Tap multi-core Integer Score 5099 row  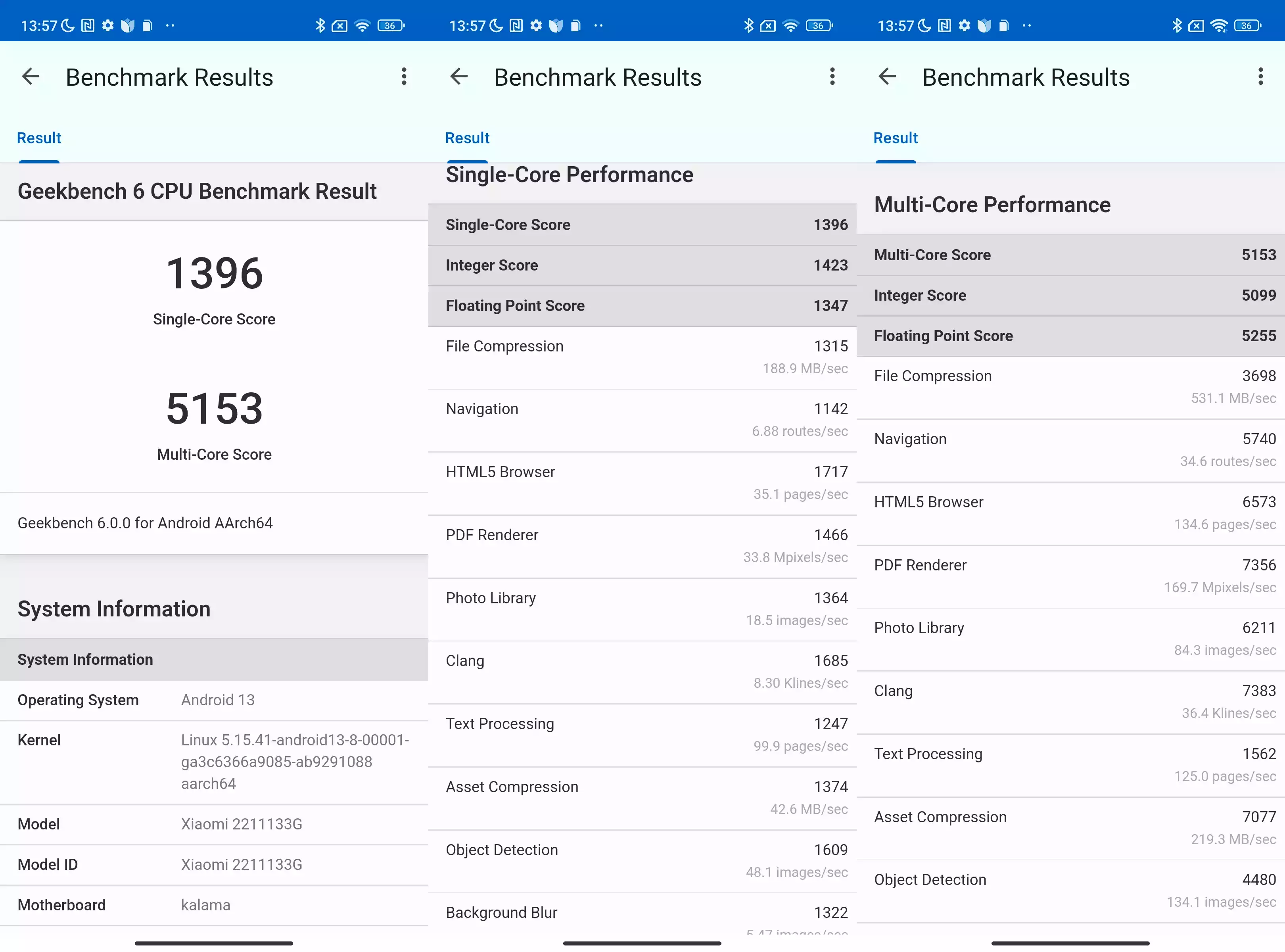tap(1071, 296)
